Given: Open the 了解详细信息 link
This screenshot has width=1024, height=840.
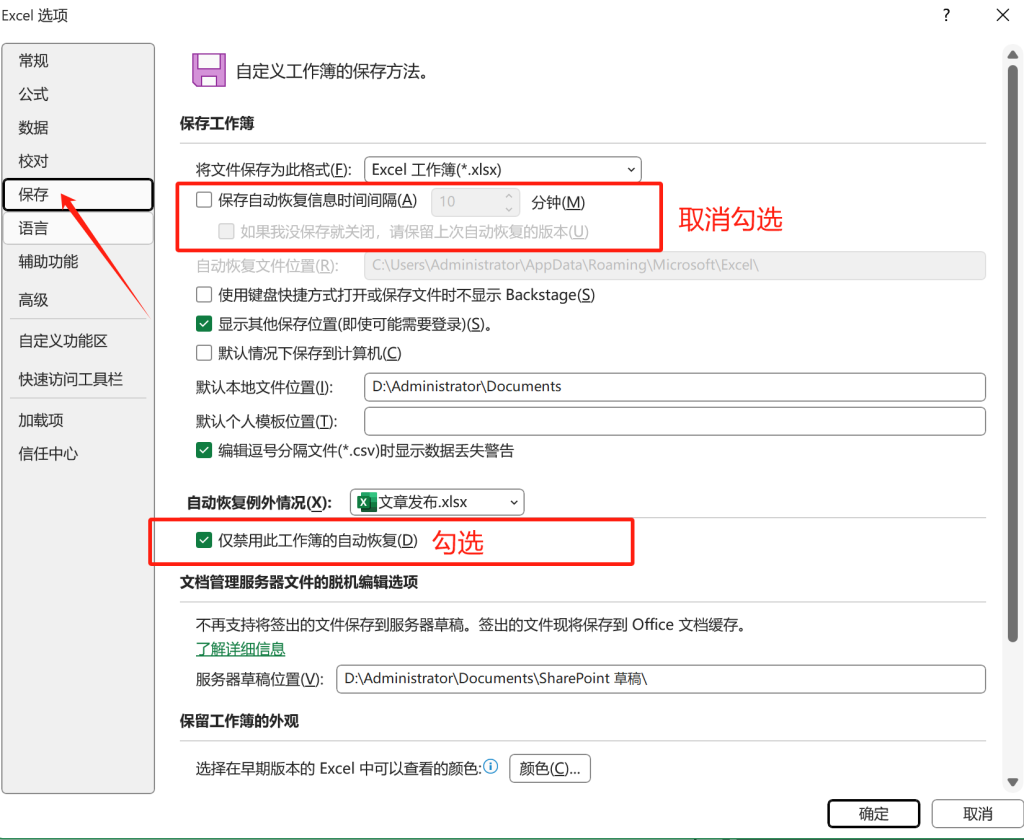Looking at the screenshot, I should (240, 649).
